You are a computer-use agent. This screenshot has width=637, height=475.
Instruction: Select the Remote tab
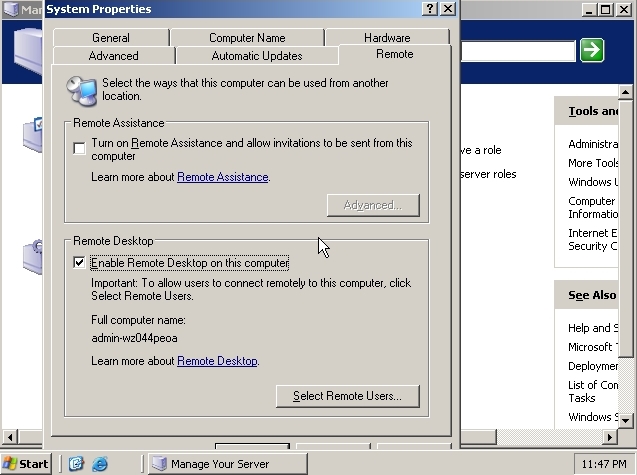(394, 54)
